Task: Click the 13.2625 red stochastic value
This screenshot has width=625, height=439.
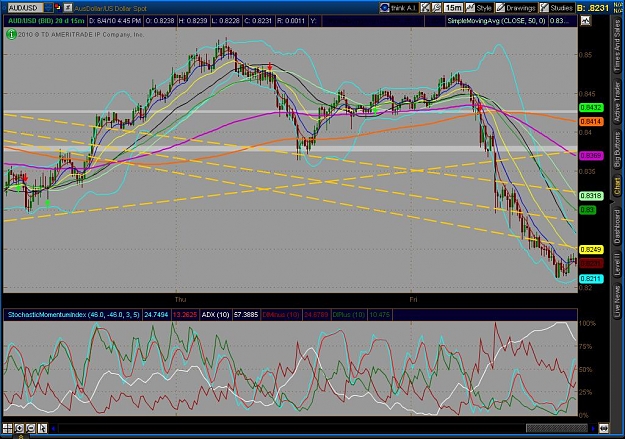Action: coord(185,315)
